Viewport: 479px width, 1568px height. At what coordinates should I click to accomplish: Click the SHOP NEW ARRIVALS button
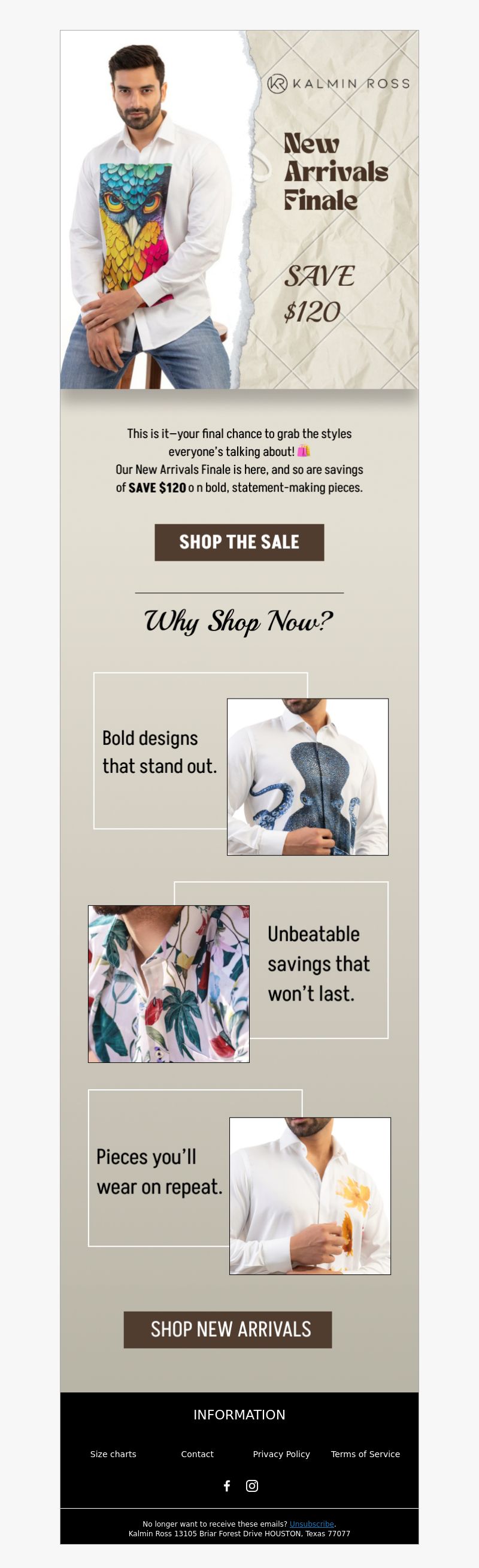[228, 1330]
